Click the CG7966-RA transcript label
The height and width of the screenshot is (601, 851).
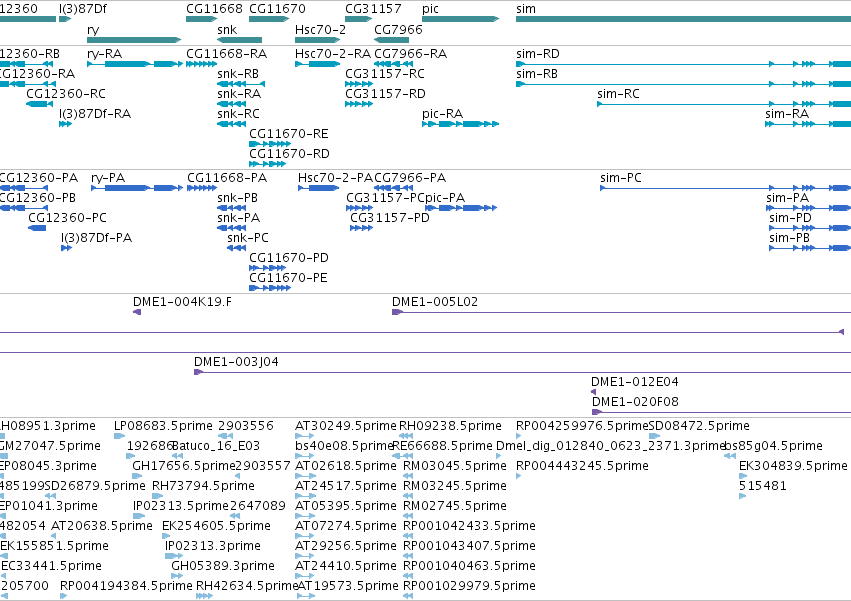[410, 54]
